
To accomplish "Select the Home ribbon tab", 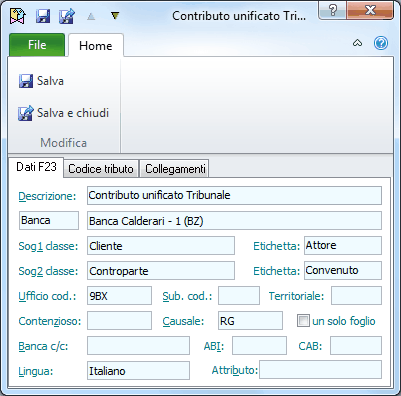I will coord(96,46).
